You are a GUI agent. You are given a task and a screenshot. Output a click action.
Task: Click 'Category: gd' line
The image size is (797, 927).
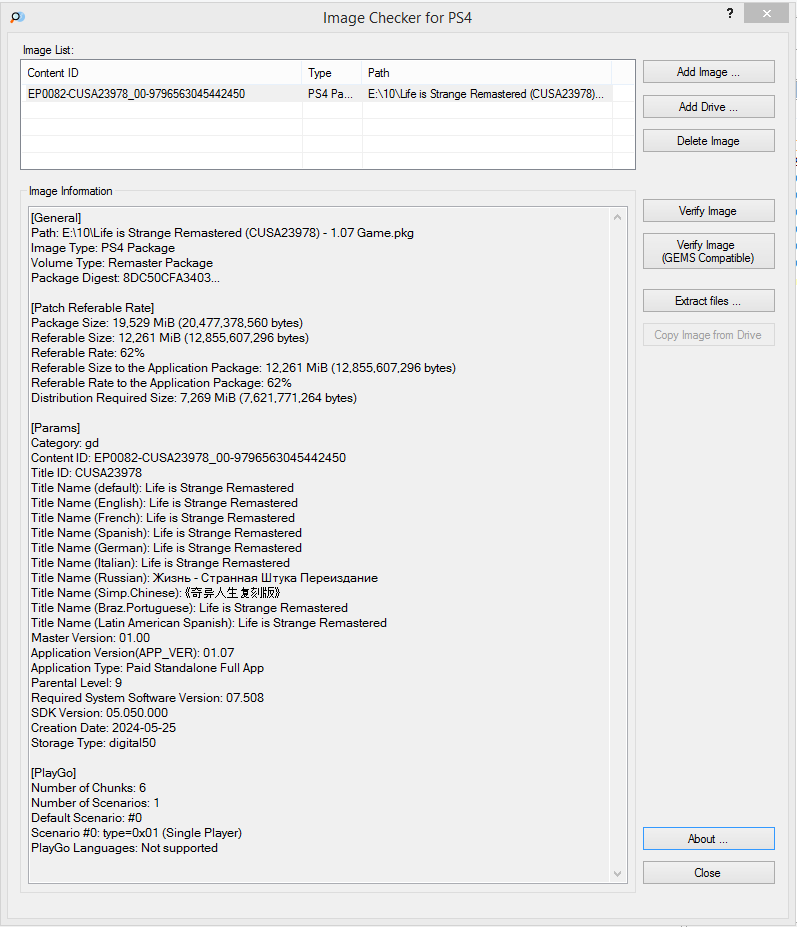[x=65, y=443]
